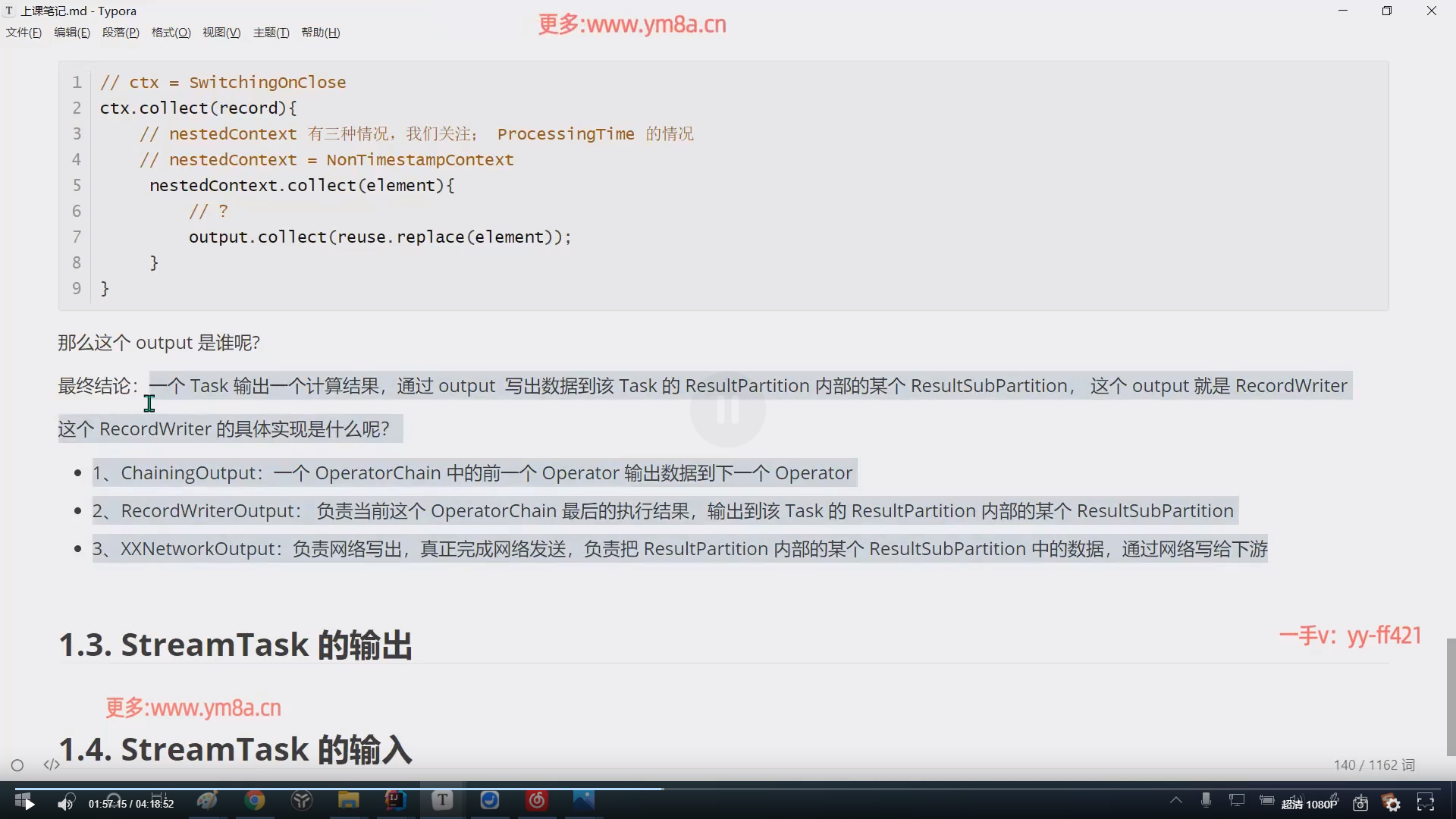
Task: Click the word count 140 / 1162 词
Action: pyautogui.click(x=1374, y=764)
